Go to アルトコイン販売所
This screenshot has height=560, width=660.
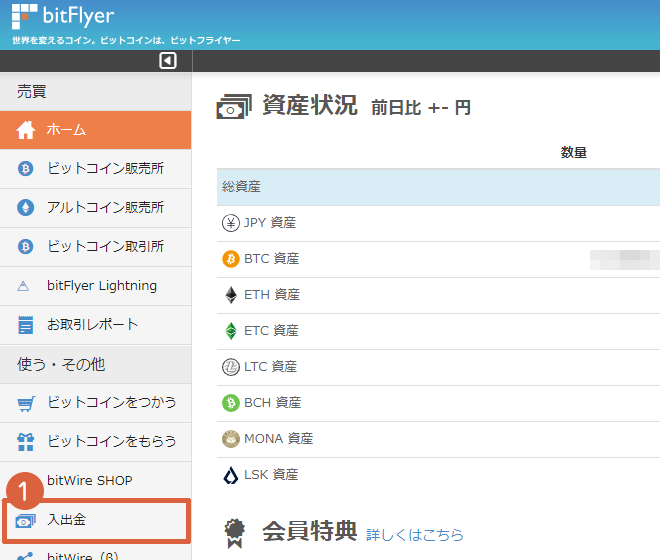coord(96,208)
